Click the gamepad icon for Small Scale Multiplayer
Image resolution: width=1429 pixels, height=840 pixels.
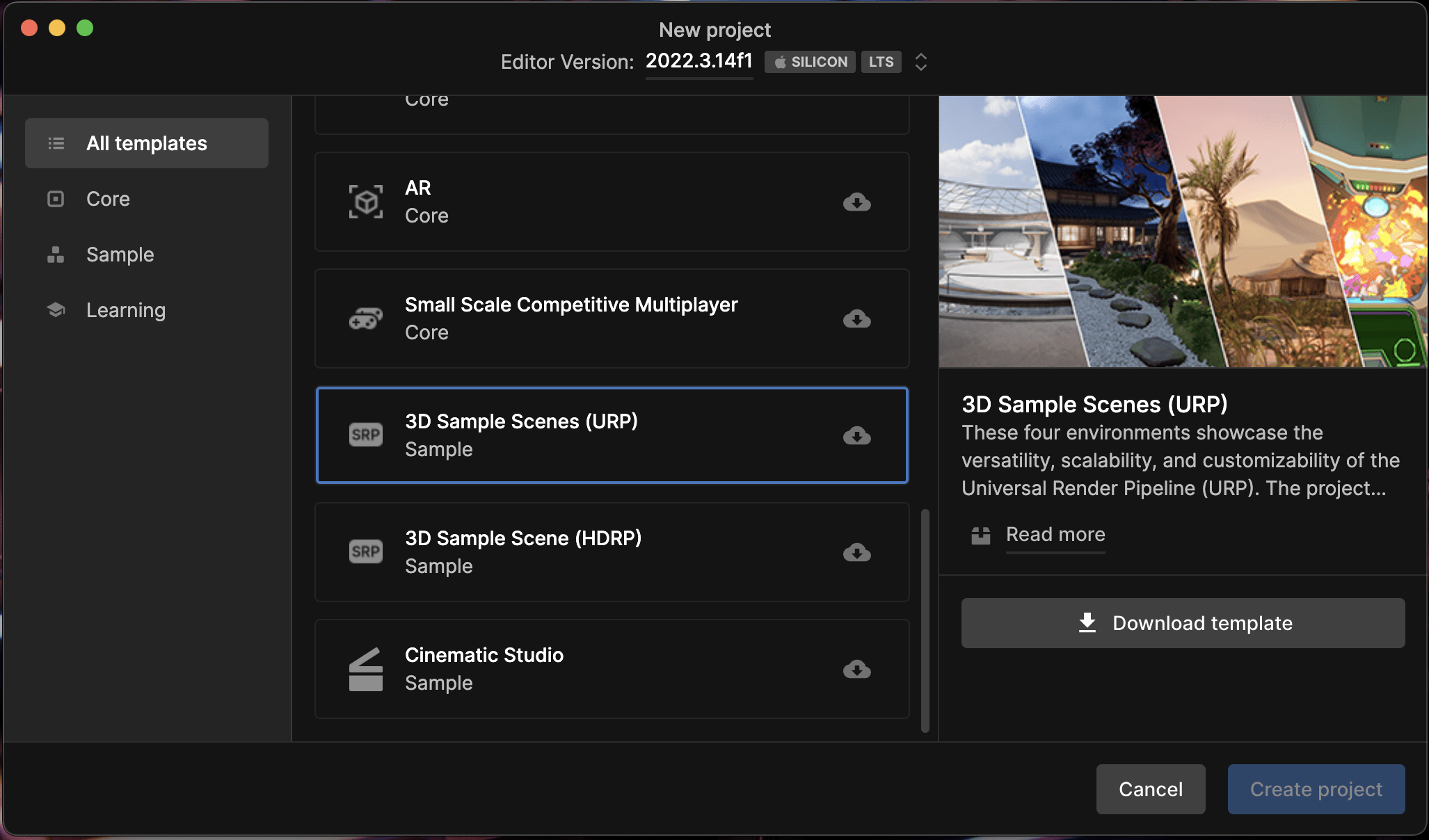(365, 318)
